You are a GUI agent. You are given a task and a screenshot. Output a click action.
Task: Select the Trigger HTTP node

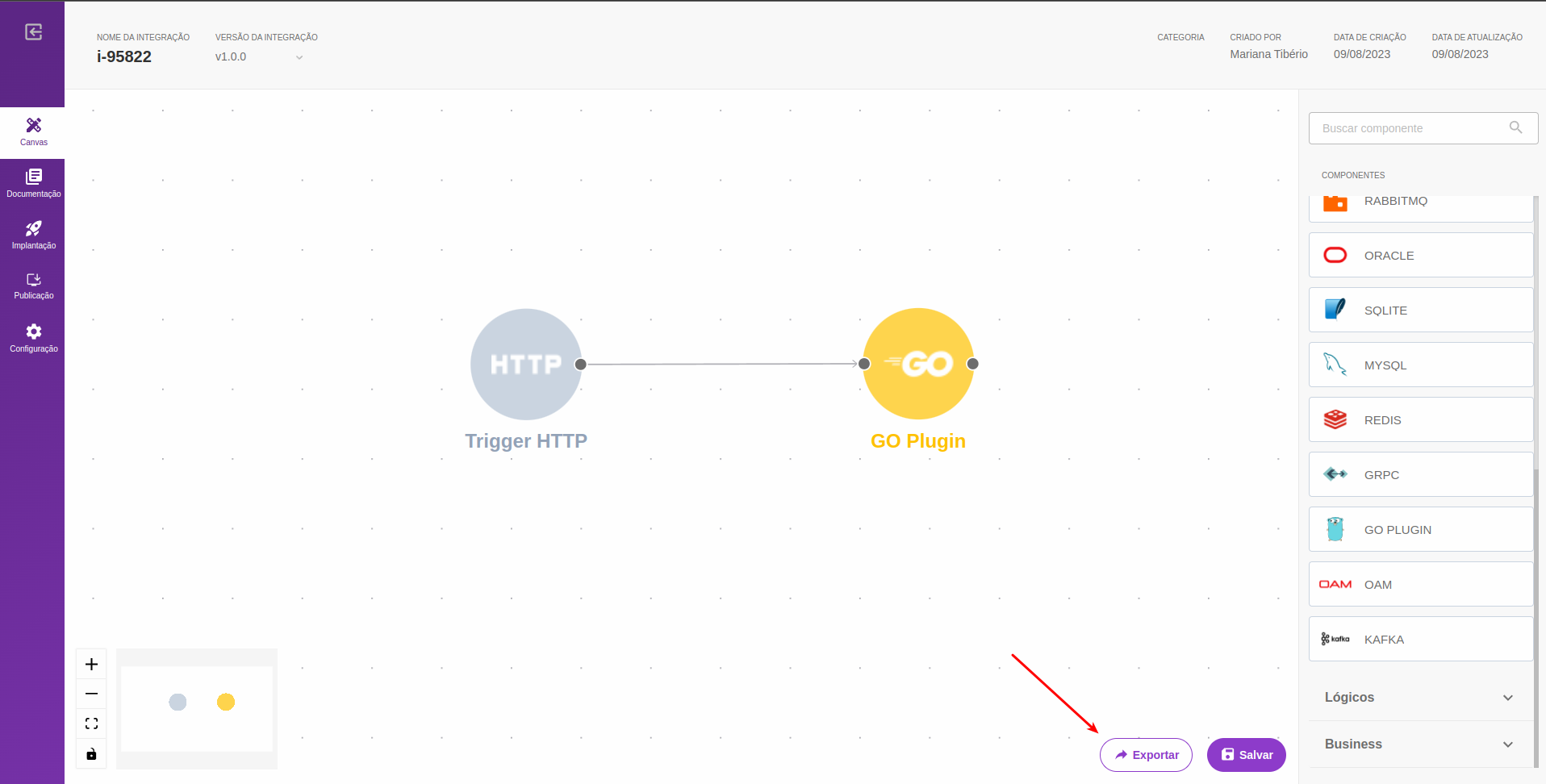(525, 364)
